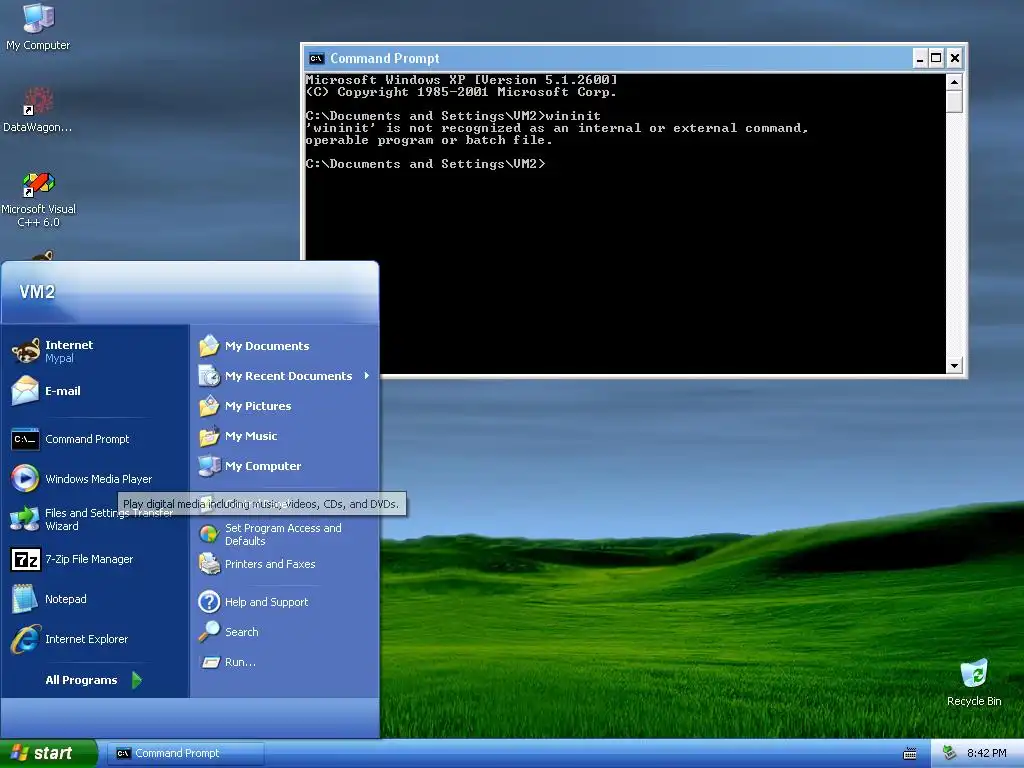Open My Computer desktop icon

(38, 27)
